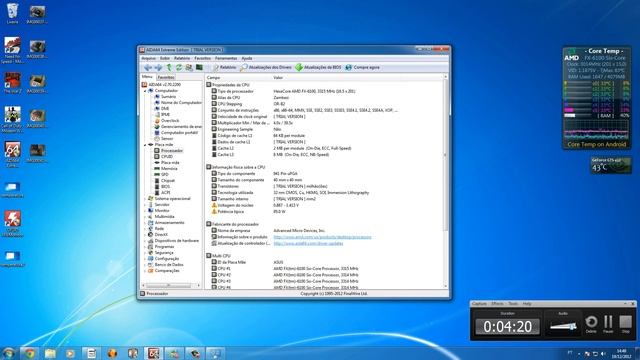This screenshot has height=360, width=640.
Task: Switch to the Menu tab in side panel
Action: click(x=147, y=77)
